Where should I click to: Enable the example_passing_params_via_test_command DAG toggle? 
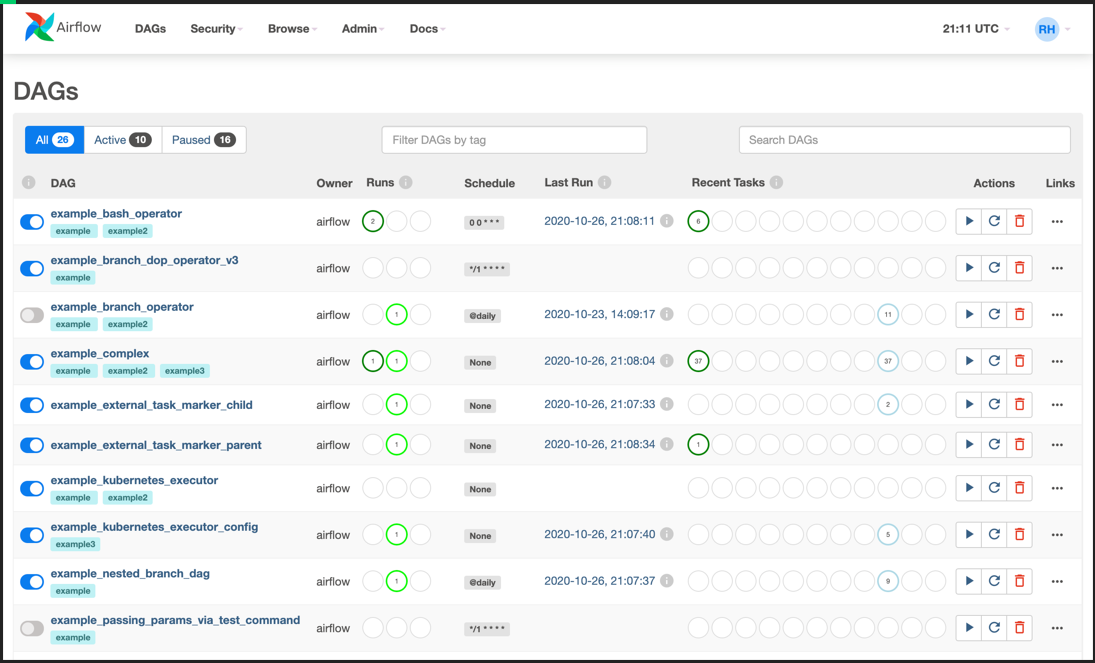(x=32, y=628)
